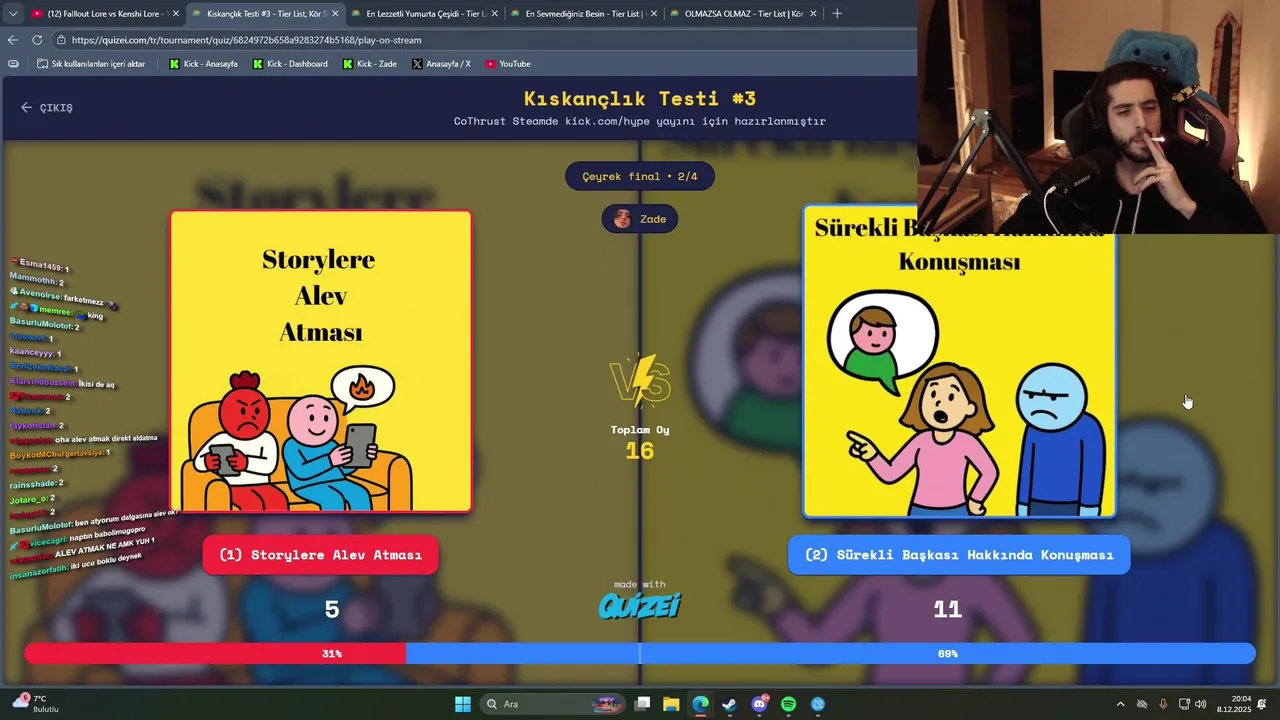Image resolution: width=1280 pixels, height=720 pixels.
Task: Open Kick - Anasayfa bookmark
Action: (x=203, y=64)
